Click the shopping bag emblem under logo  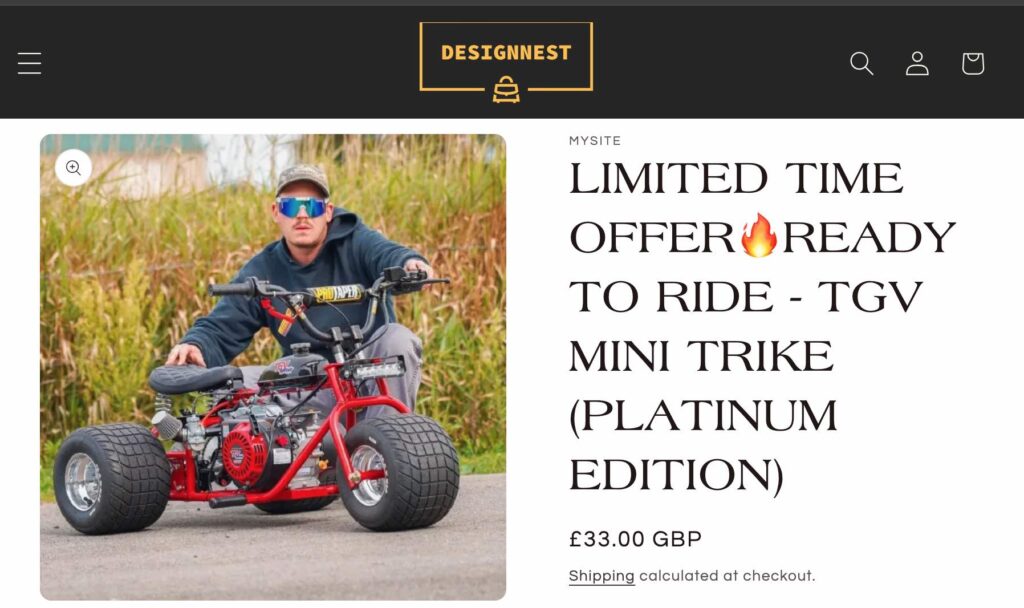coord(506,89)
